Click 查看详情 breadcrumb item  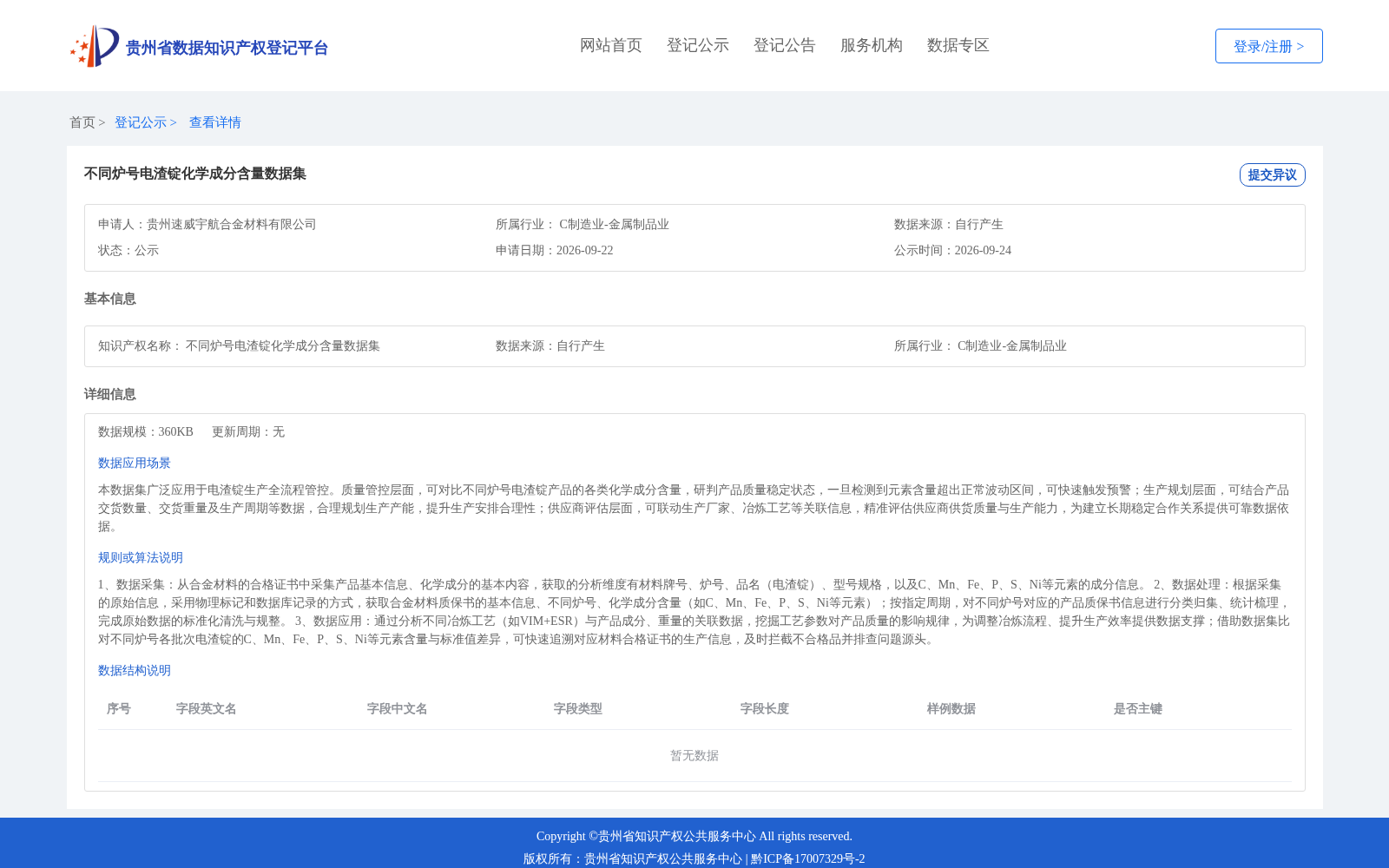(215, 122)
